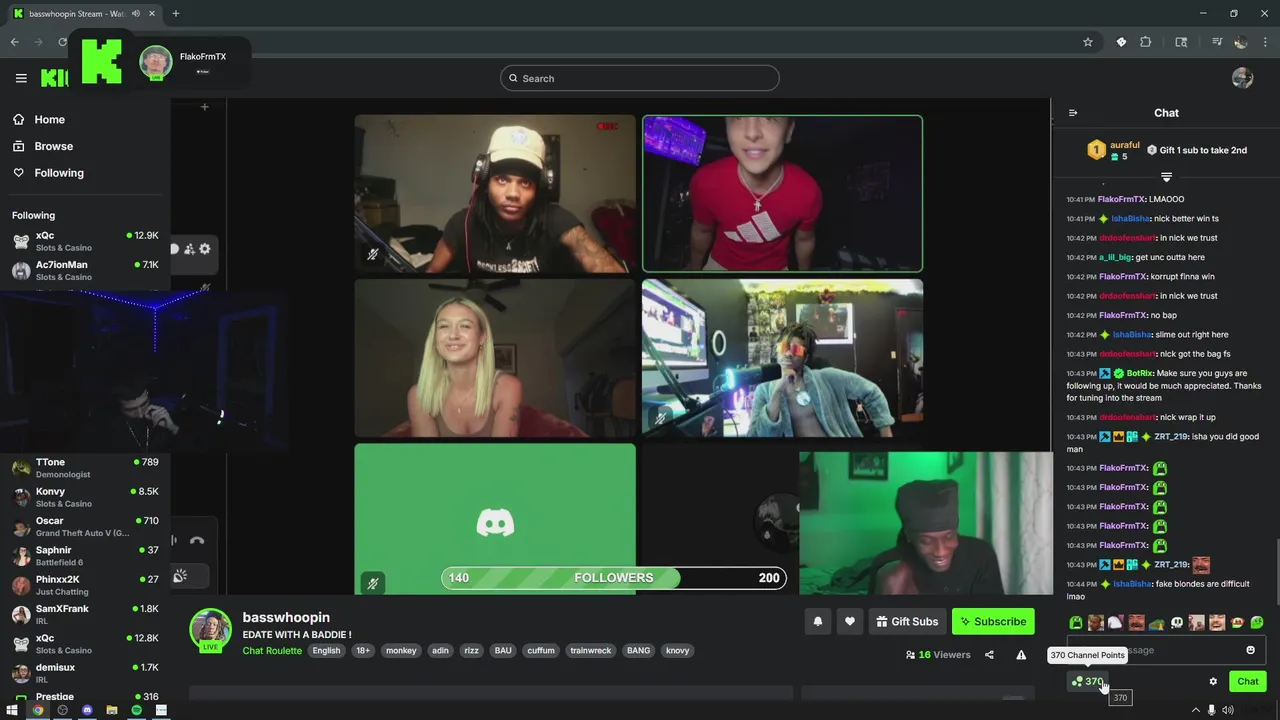Open the Chrome extensions puzzle icon
Image resolution: width=1280 pixels, height=720 pixels.
(1146, 42)
